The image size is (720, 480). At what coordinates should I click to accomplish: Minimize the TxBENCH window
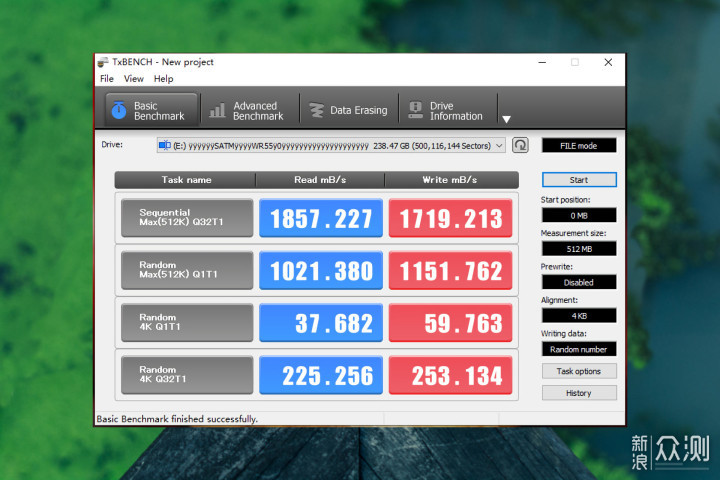point(542,62)
